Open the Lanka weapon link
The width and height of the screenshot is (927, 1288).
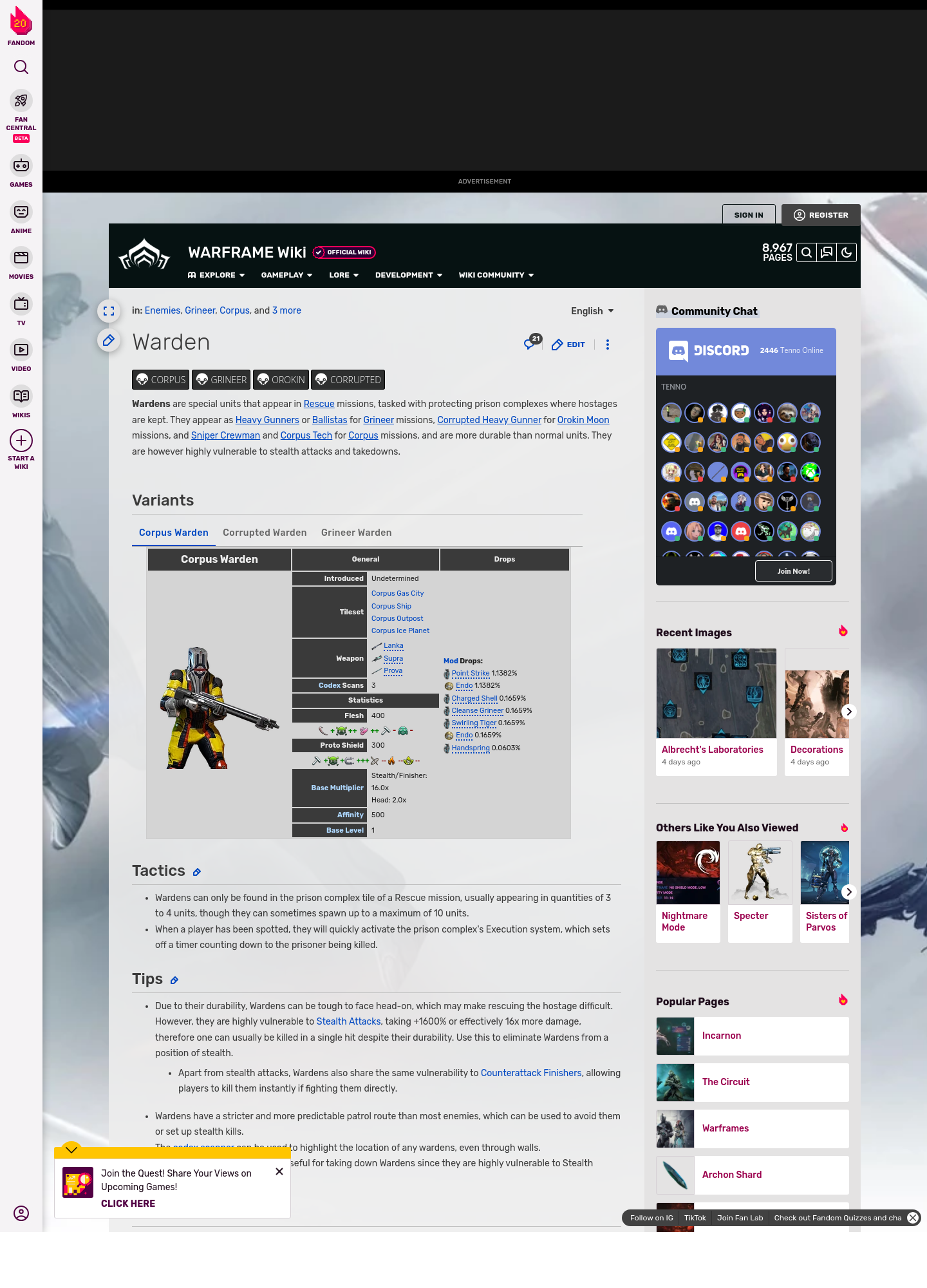[393, 645]
